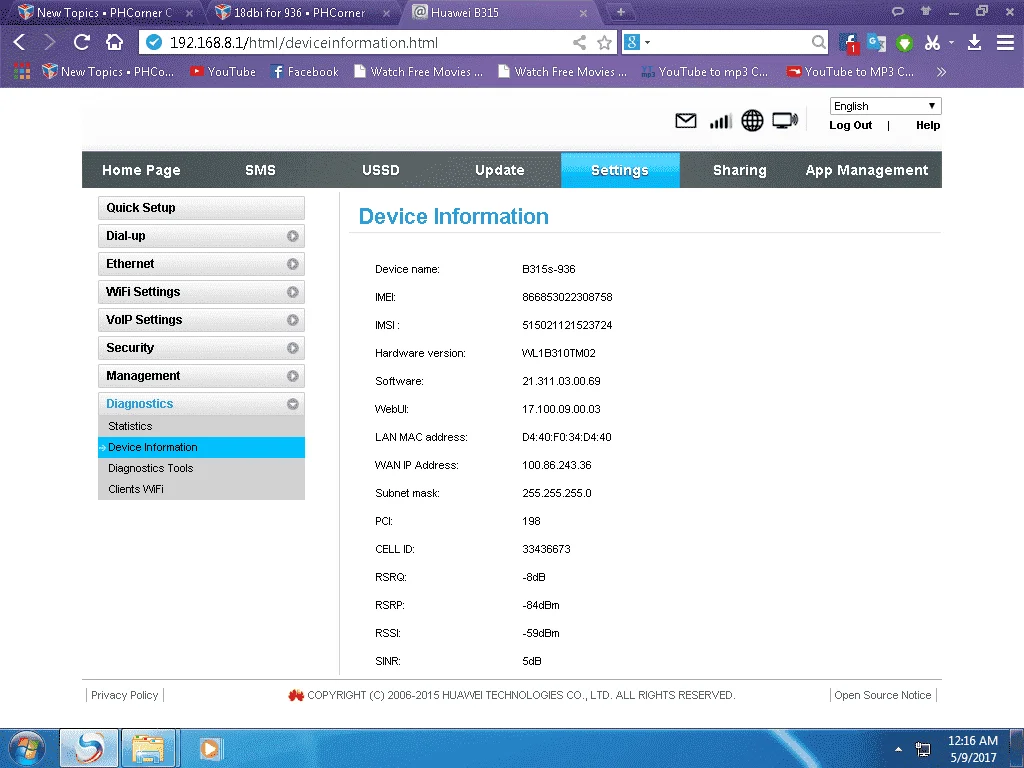The height and width of the screenshot is (768, 1024).
Task: Open App Management tab
Action: tap(867, 170)
